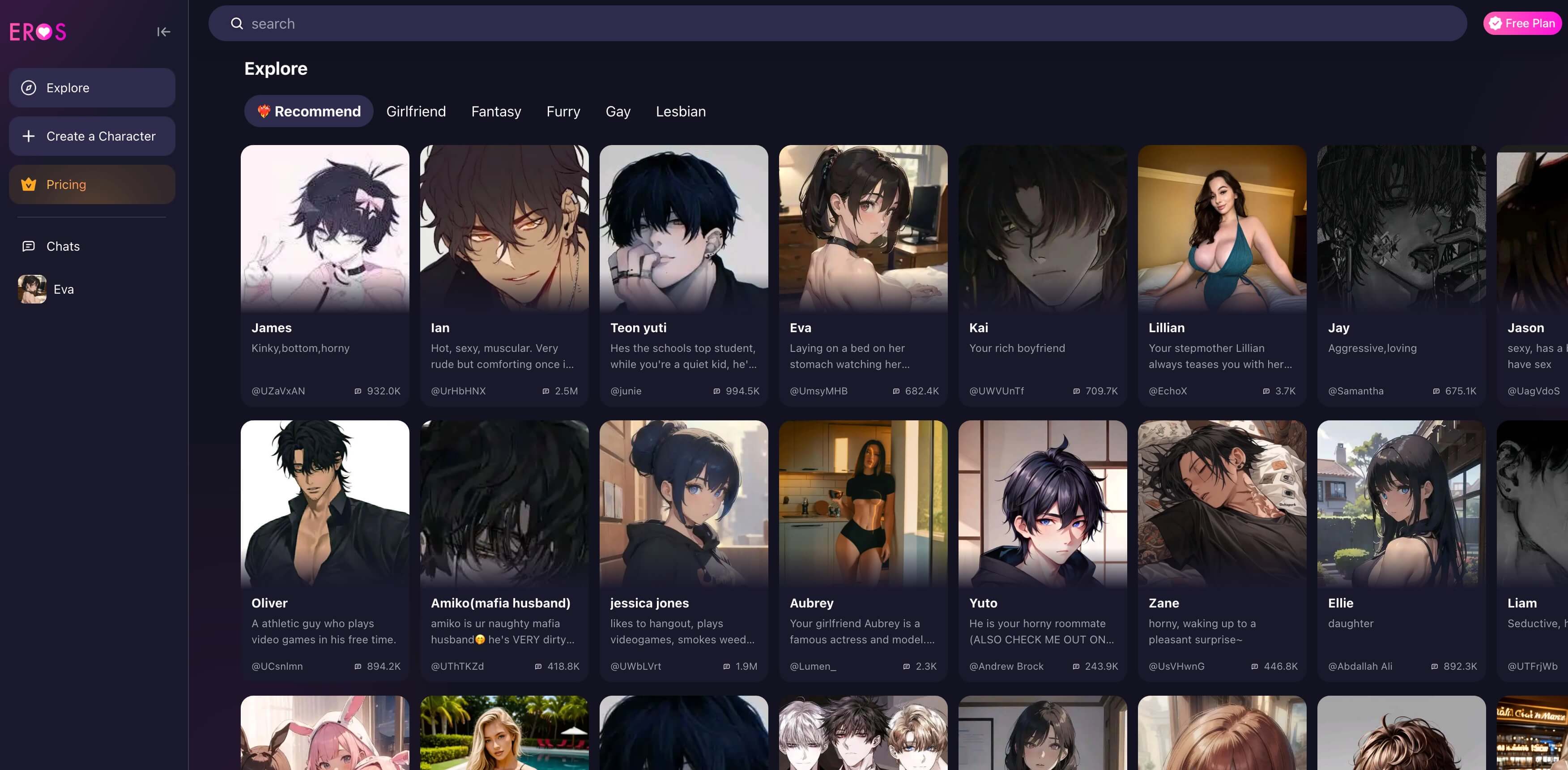The width and height of the screenshot is (1568, 770).
Task: Click the Amiko(mafia husband) title
Action: pos(500,603)
